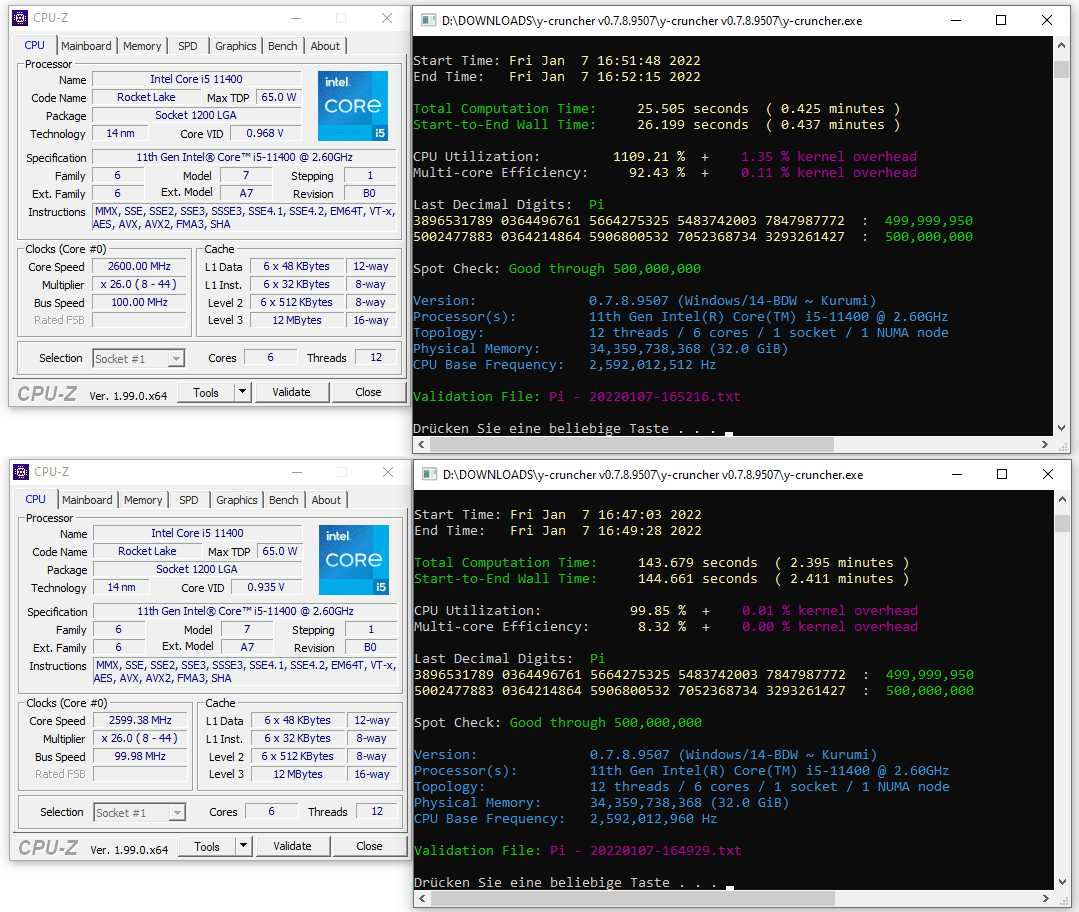
Task: Click Validate button in lower CPU-Z
Action: pyautogui.click(x=292, y=846)
